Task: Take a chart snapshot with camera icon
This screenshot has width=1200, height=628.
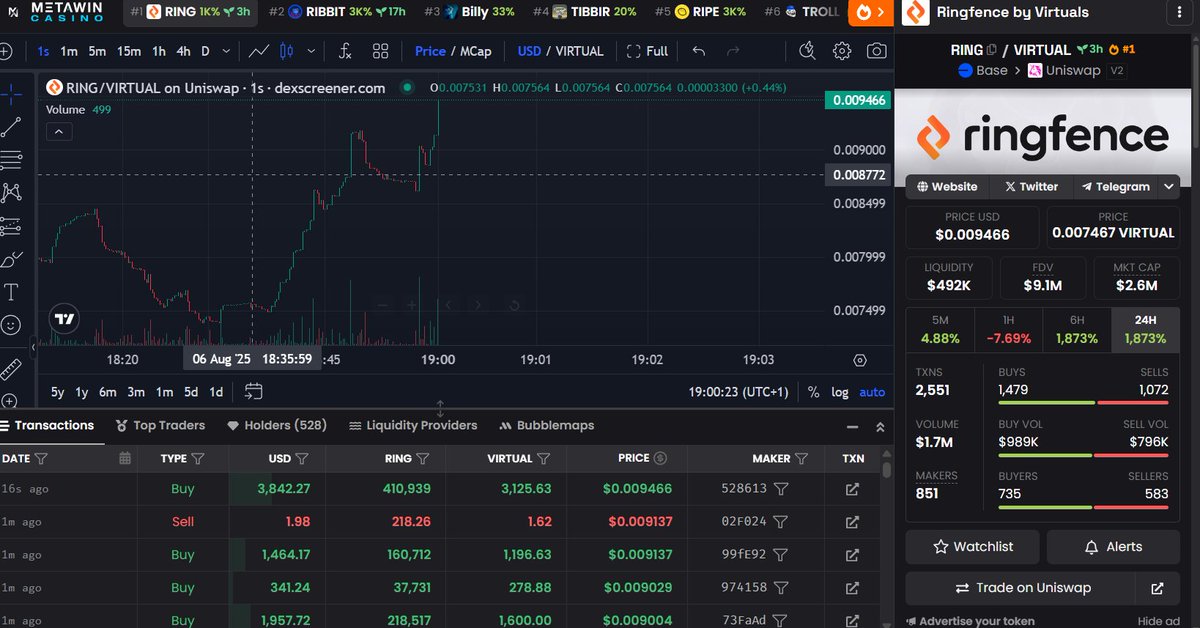Action: click(876, 51)
